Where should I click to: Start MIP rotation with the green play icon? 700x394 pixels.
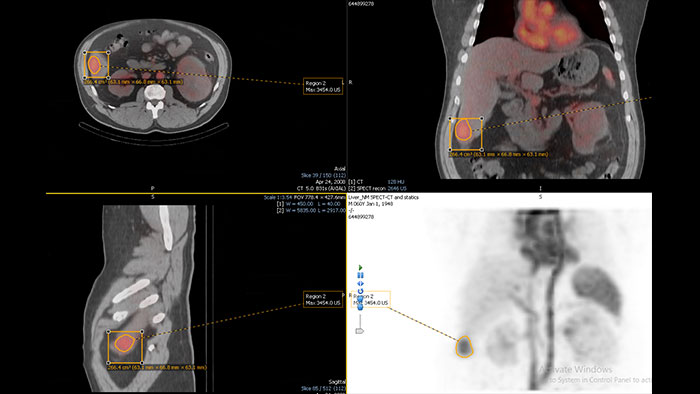tap(360, 268)
